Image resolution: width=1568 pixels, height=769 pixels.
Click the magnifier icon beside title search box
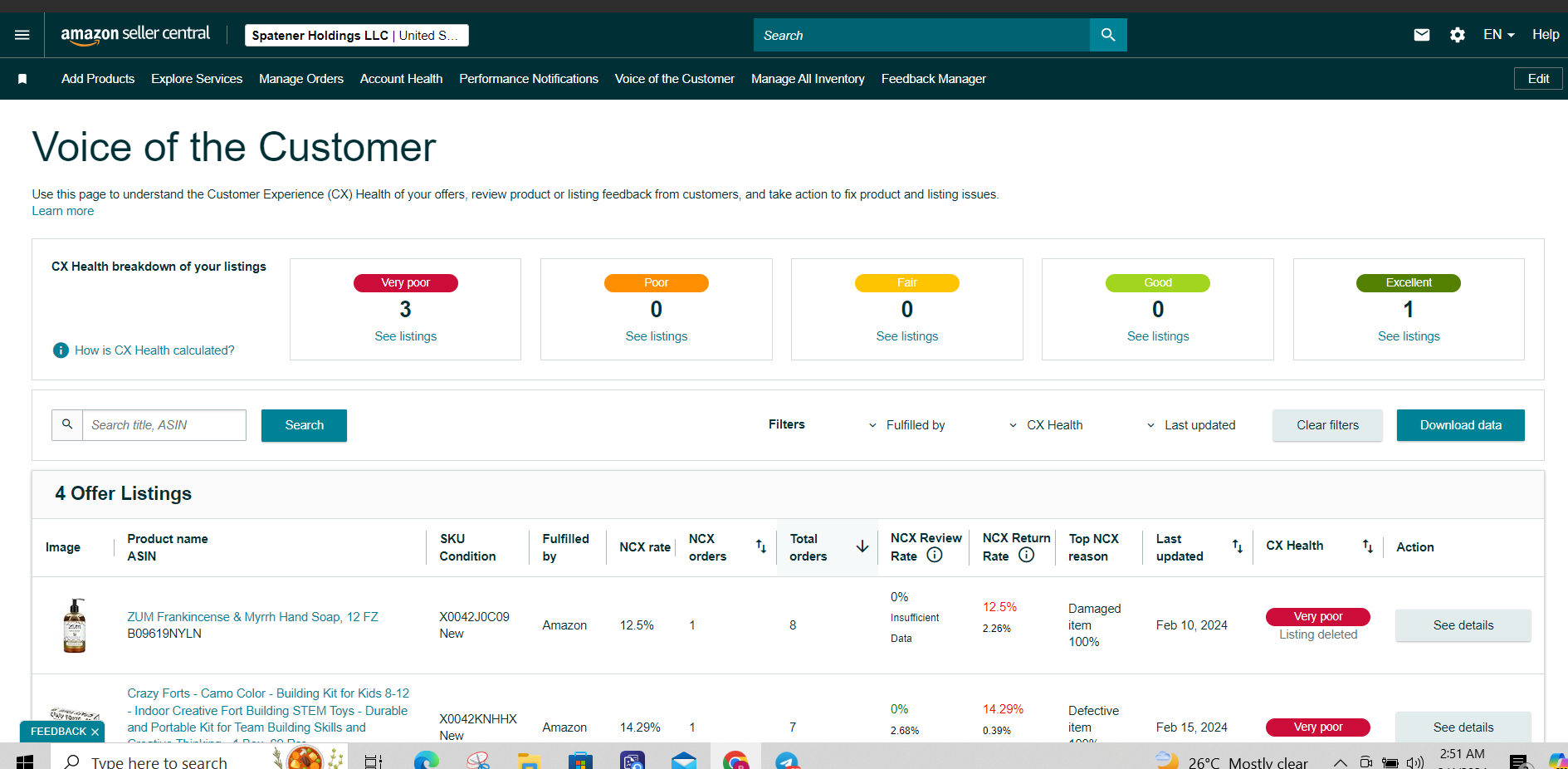(67, 424)
